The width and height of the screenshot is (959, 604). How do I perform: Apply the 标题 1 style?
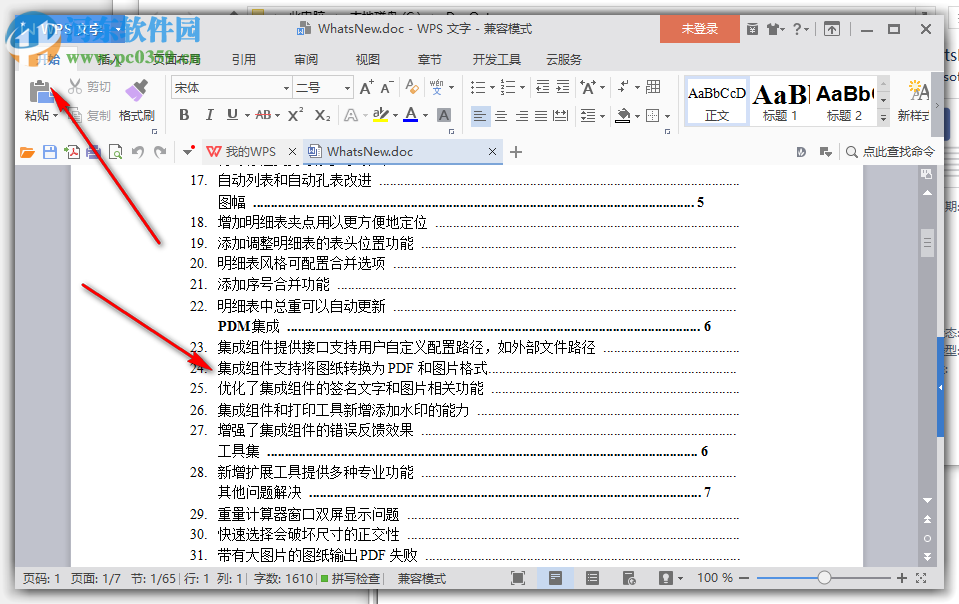(781, 100)
